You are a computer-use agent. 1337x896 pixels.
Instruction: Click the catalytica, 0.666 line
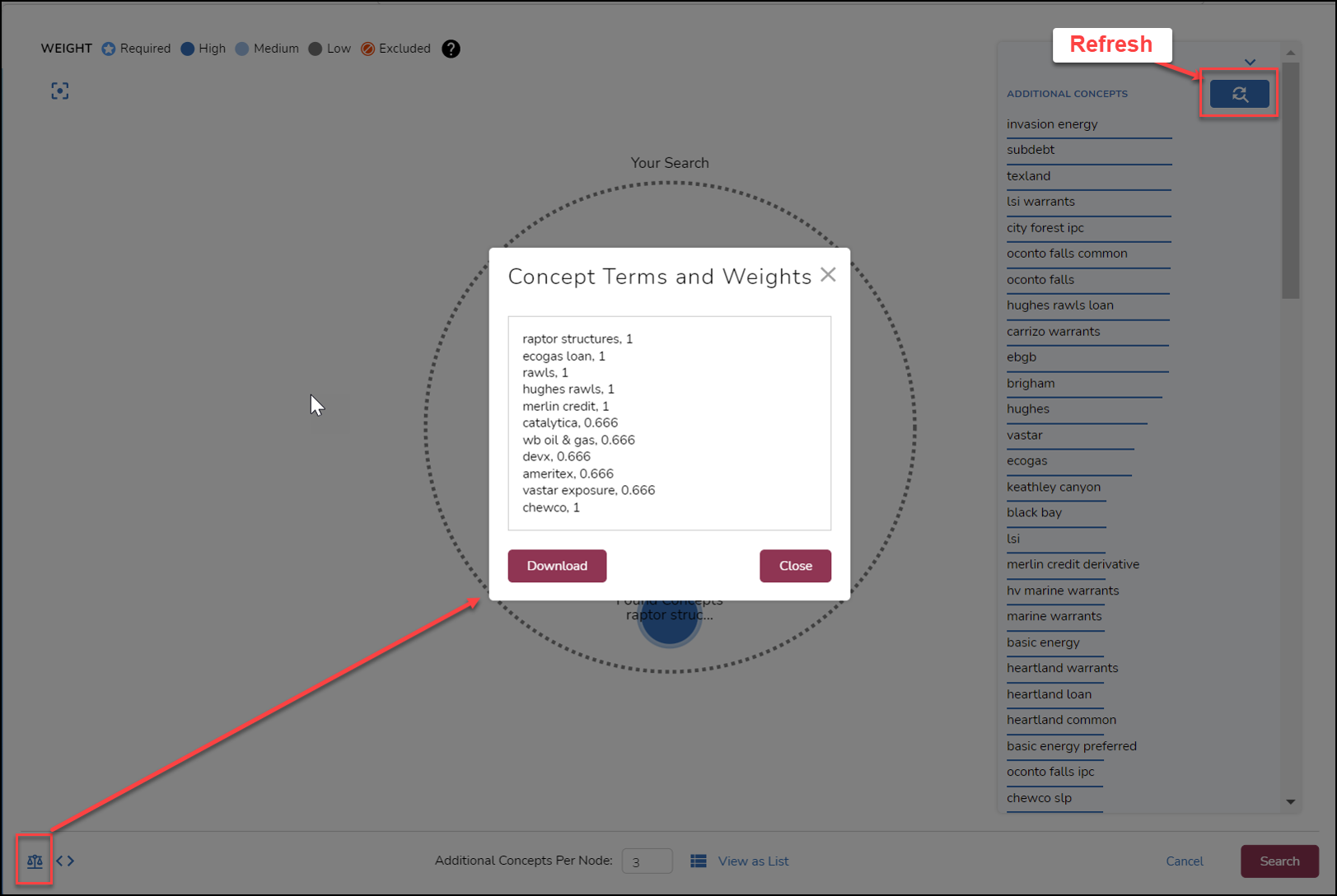tap(570, 423)
